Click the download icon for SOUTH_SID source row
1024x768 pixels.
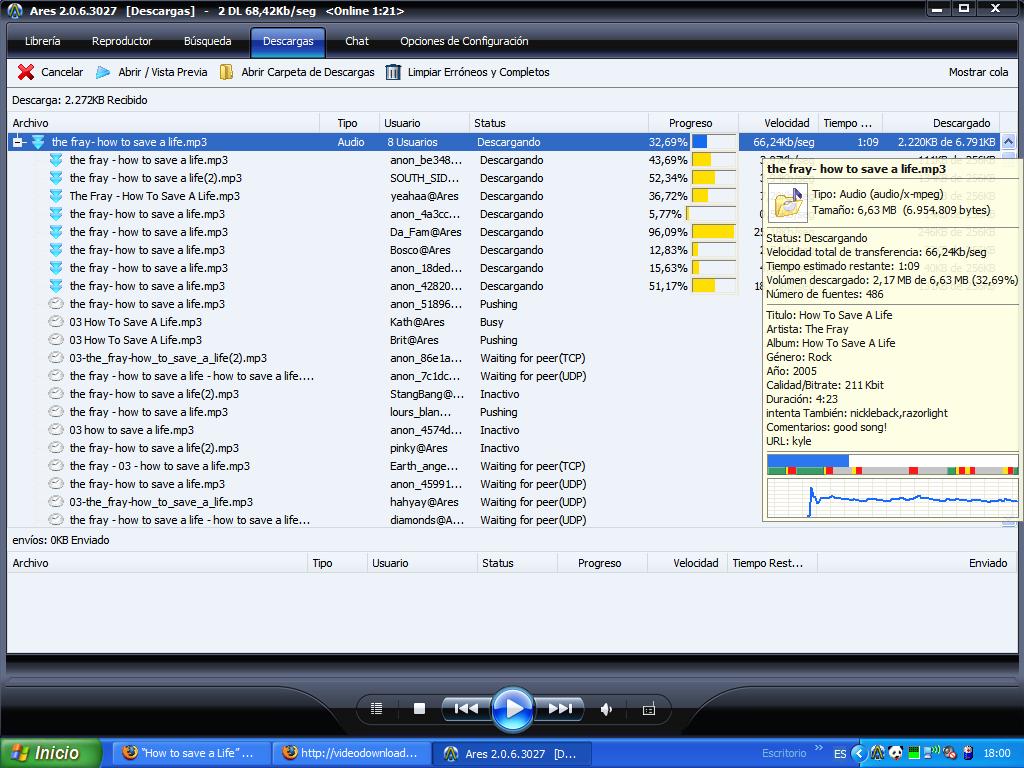coord(56,178)
